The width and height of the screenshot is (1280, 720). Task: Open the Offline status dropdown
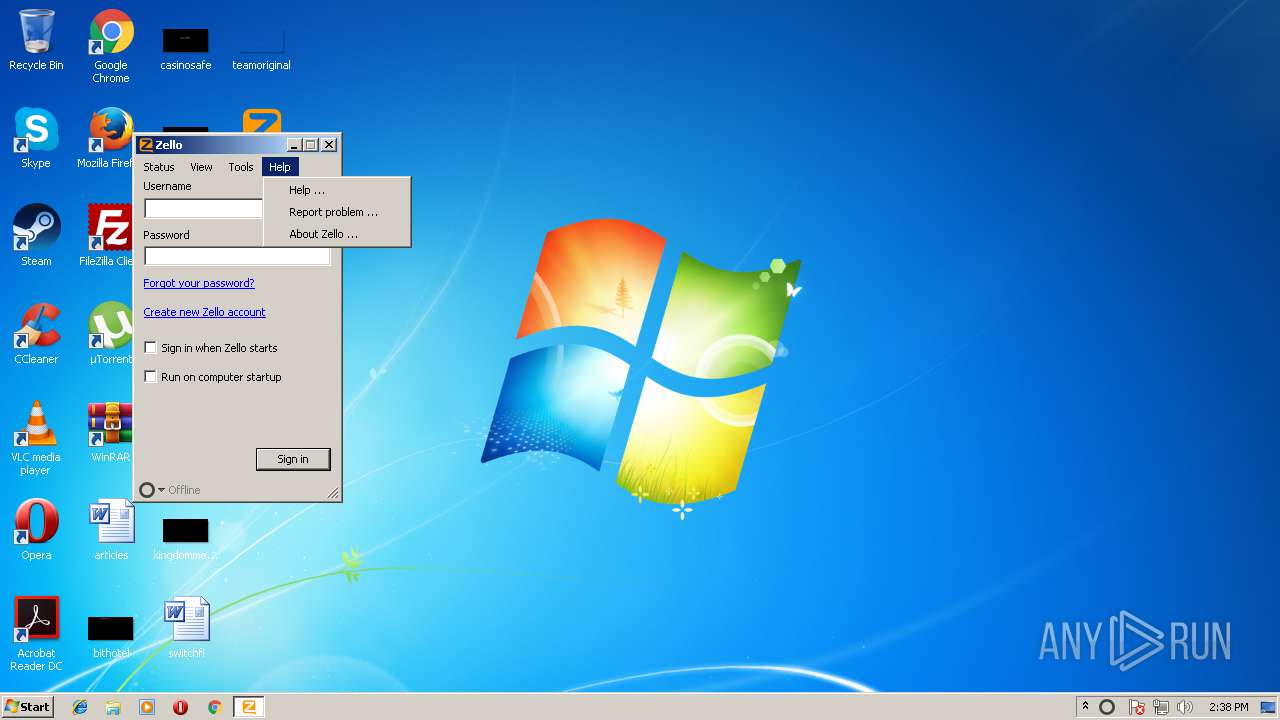pyautogui.click(x=170, y=490)
